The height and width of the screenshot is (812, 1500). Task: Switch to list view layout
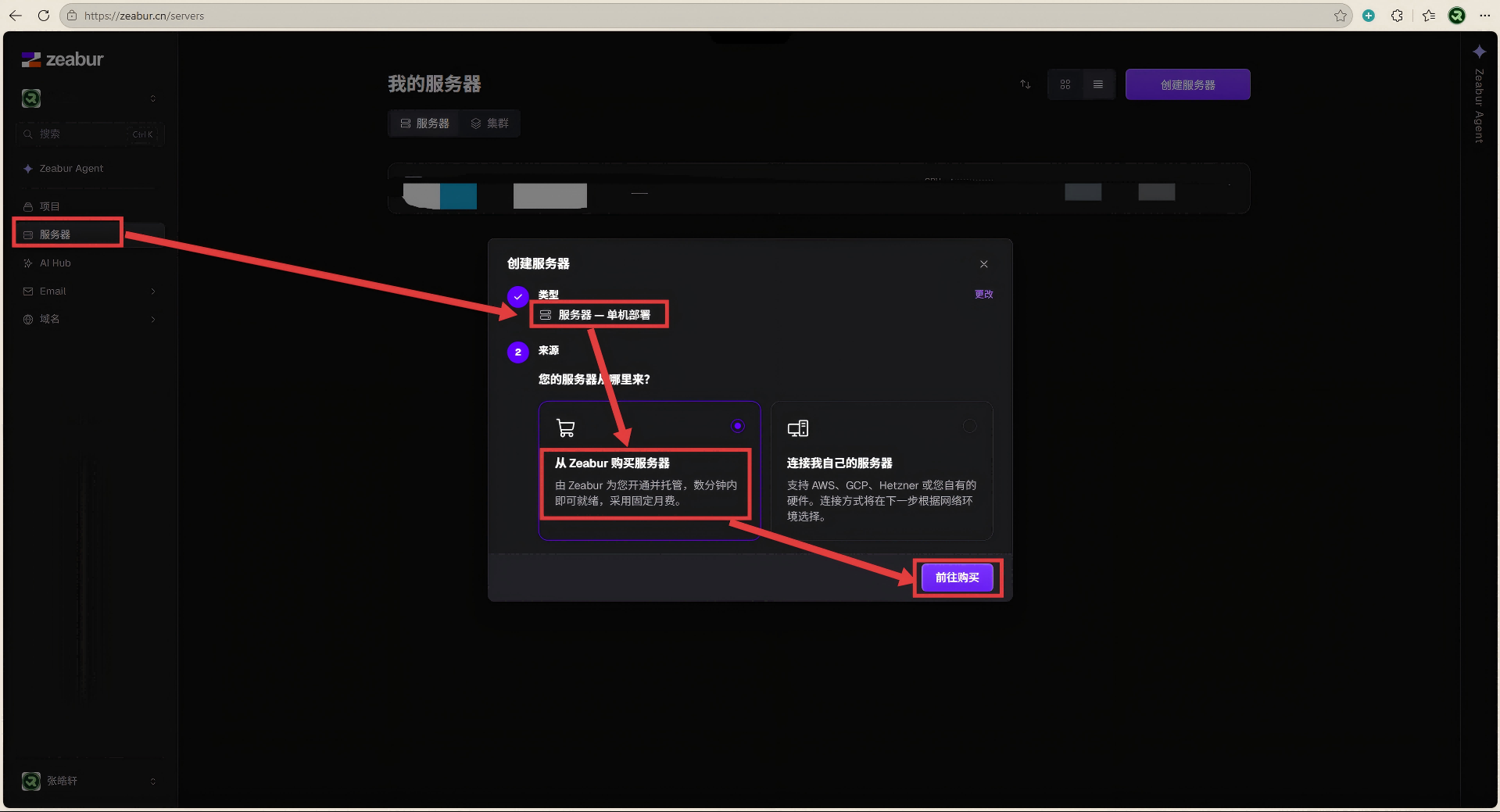(x=1098, y=84)
